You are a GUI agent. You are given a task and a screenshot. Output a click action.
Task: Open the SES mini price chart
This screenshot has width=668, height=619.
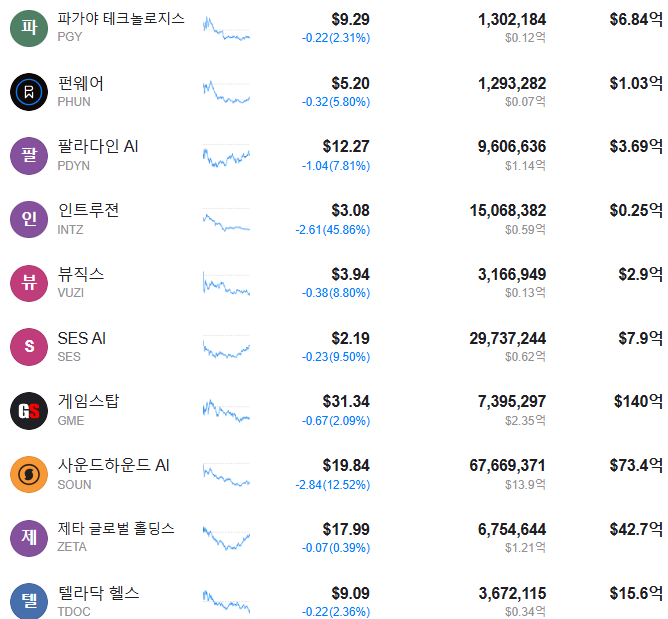226,347
